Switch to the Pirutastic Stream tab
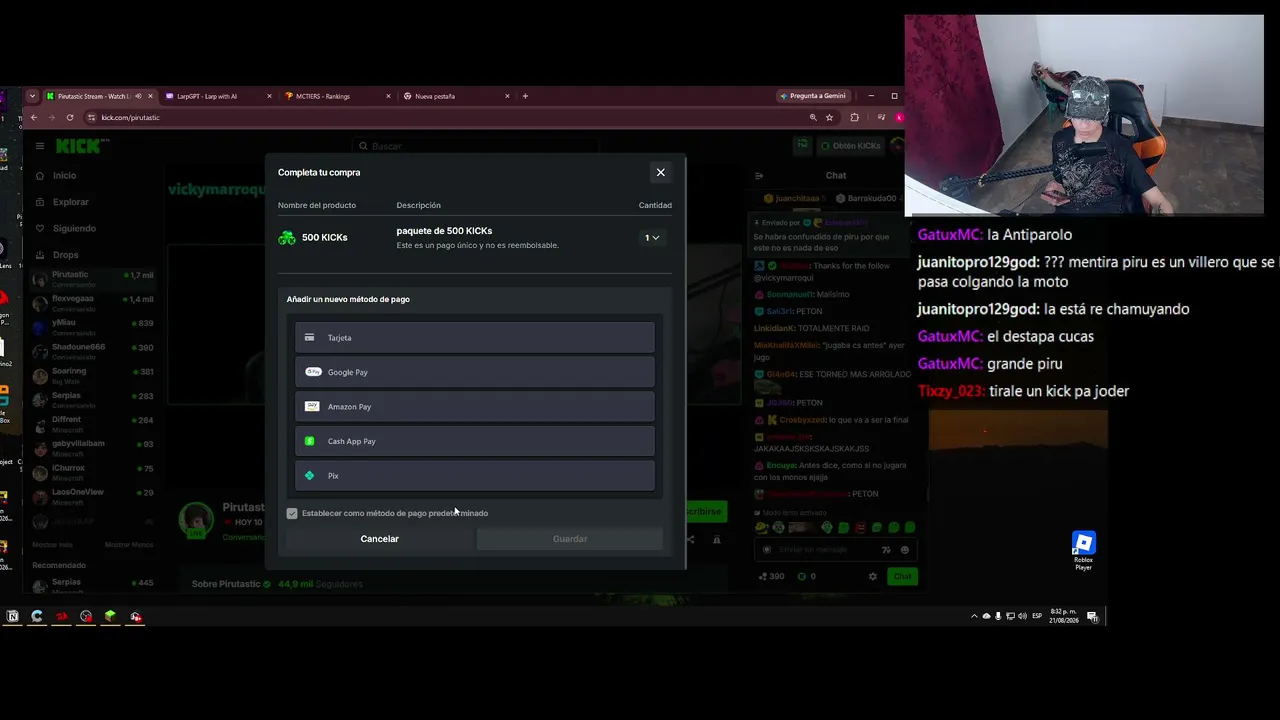Viewport: 1280px width, 720px height. (92, 96)
